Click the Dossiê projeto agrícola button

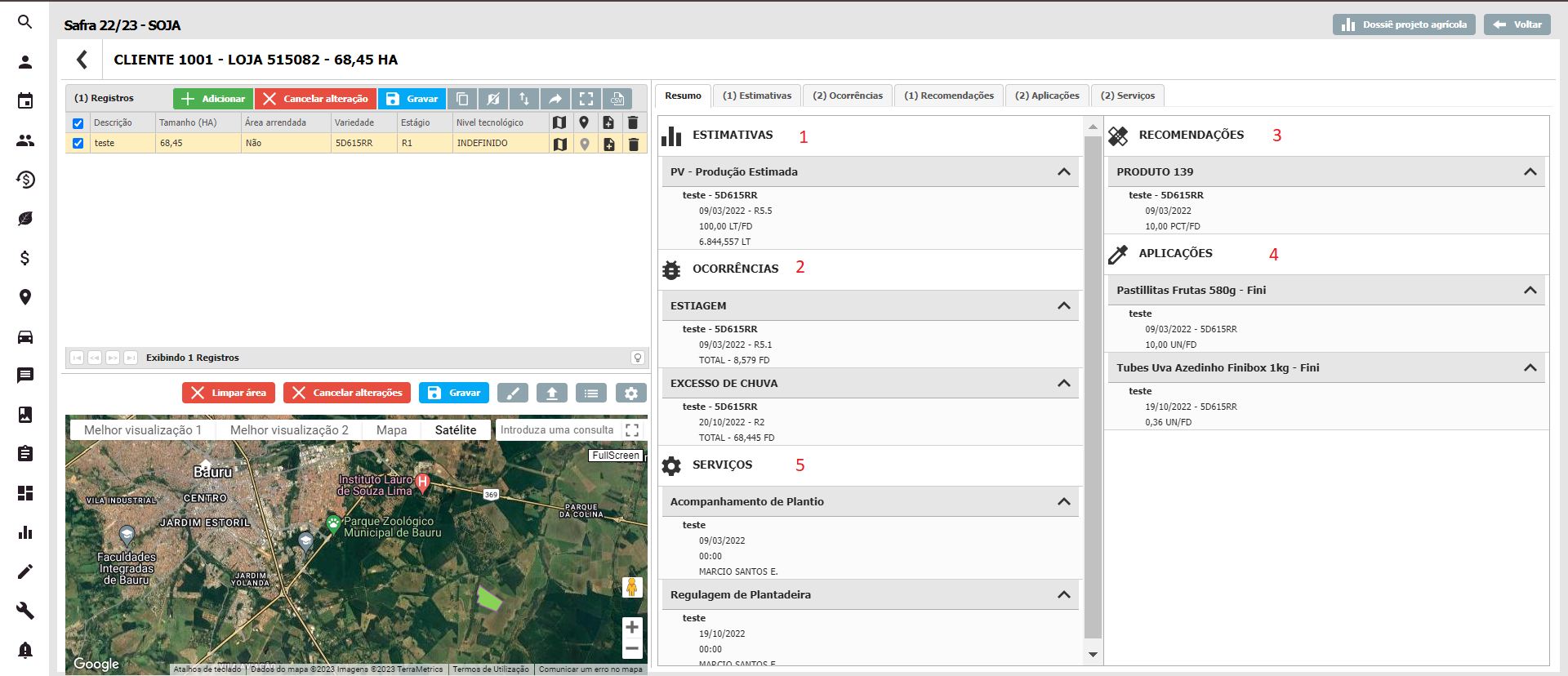coord(1404,24)
